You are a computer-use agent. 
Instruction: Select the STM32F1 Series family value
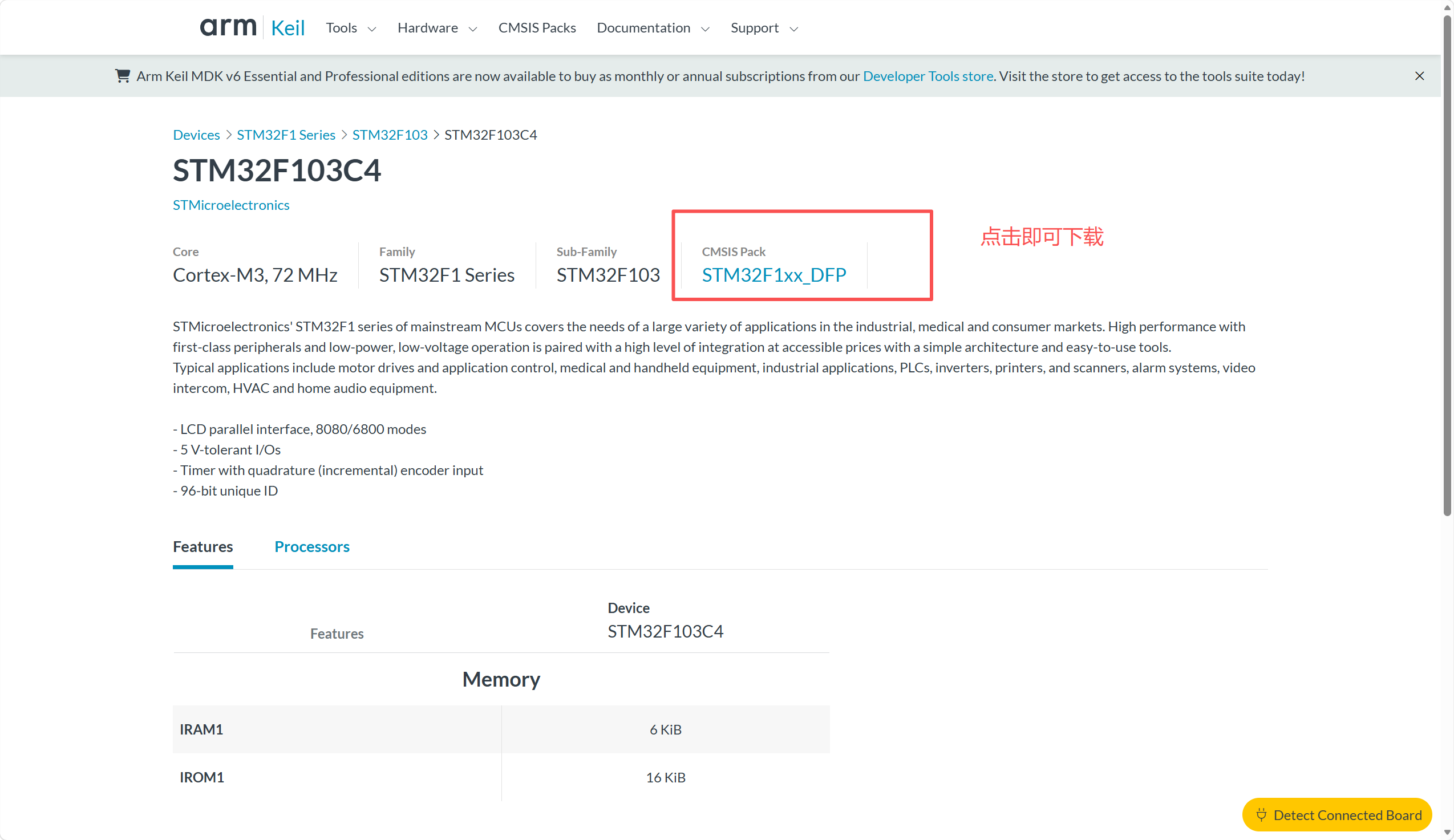pyautogui.click(x=447, y=275)
